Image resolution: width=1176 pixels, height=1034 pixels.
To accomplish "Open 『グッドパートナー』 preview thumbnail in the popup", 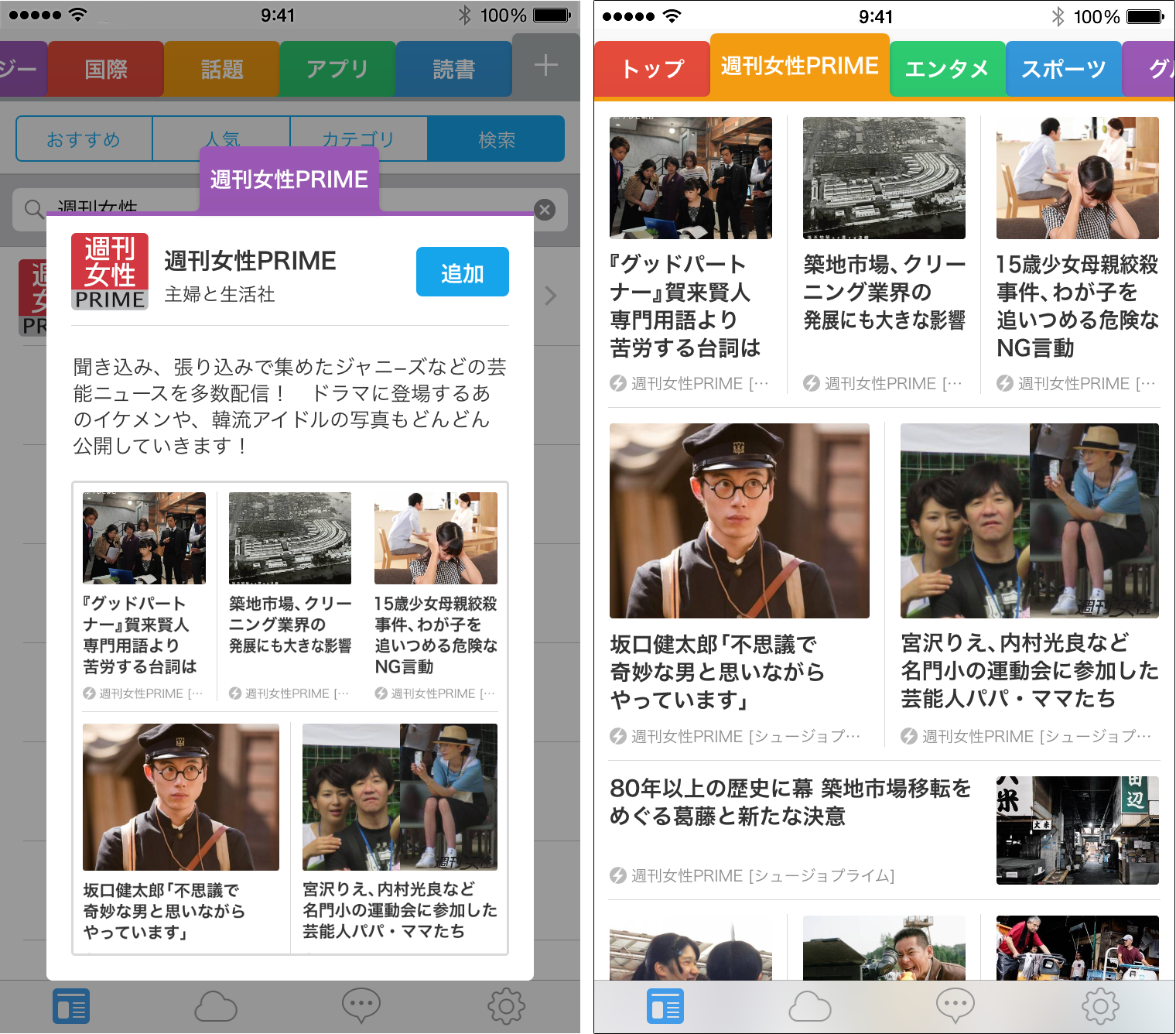I will point(145,538).
